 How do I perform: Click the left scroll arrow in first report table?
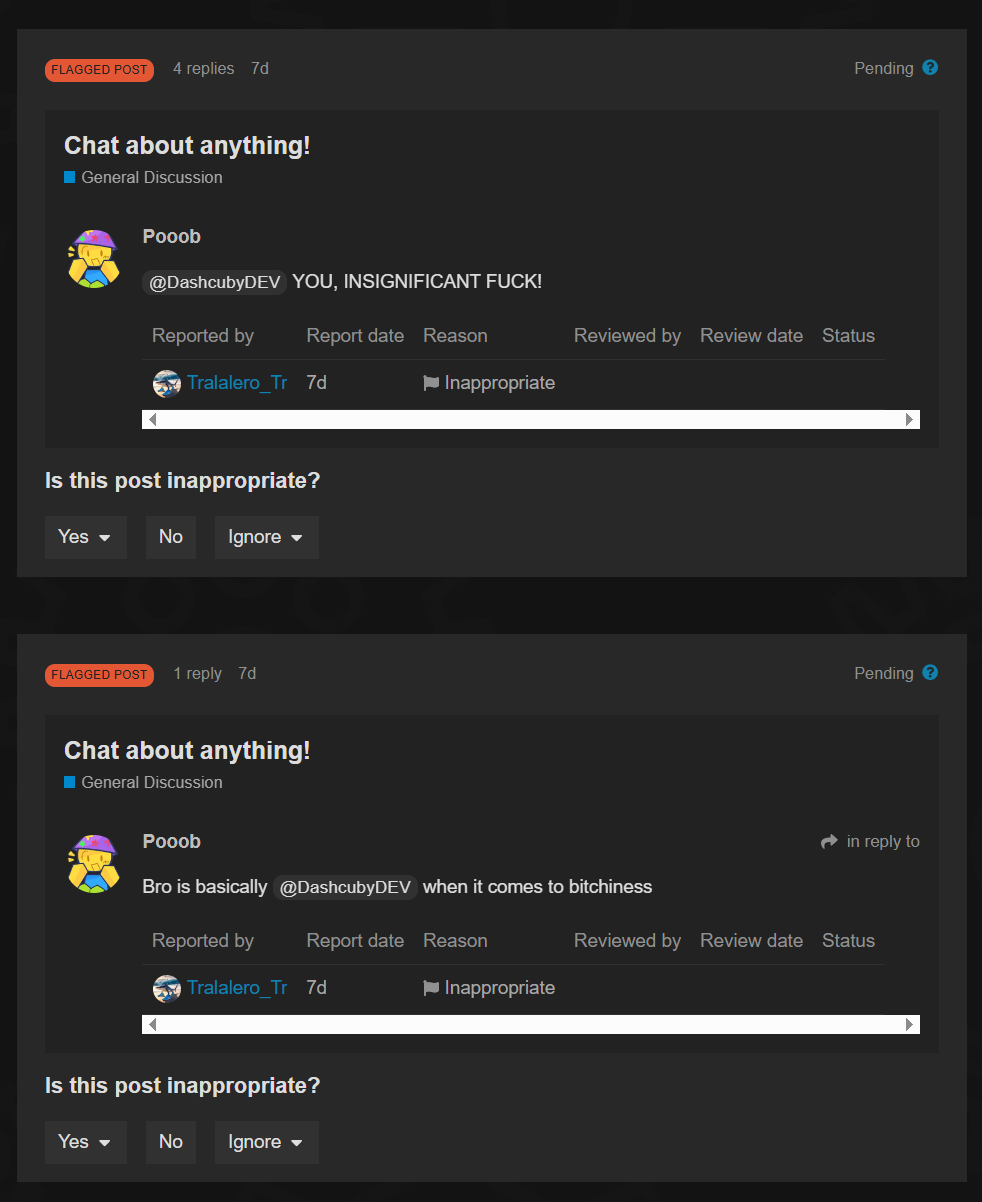click(x=152, y=419)
